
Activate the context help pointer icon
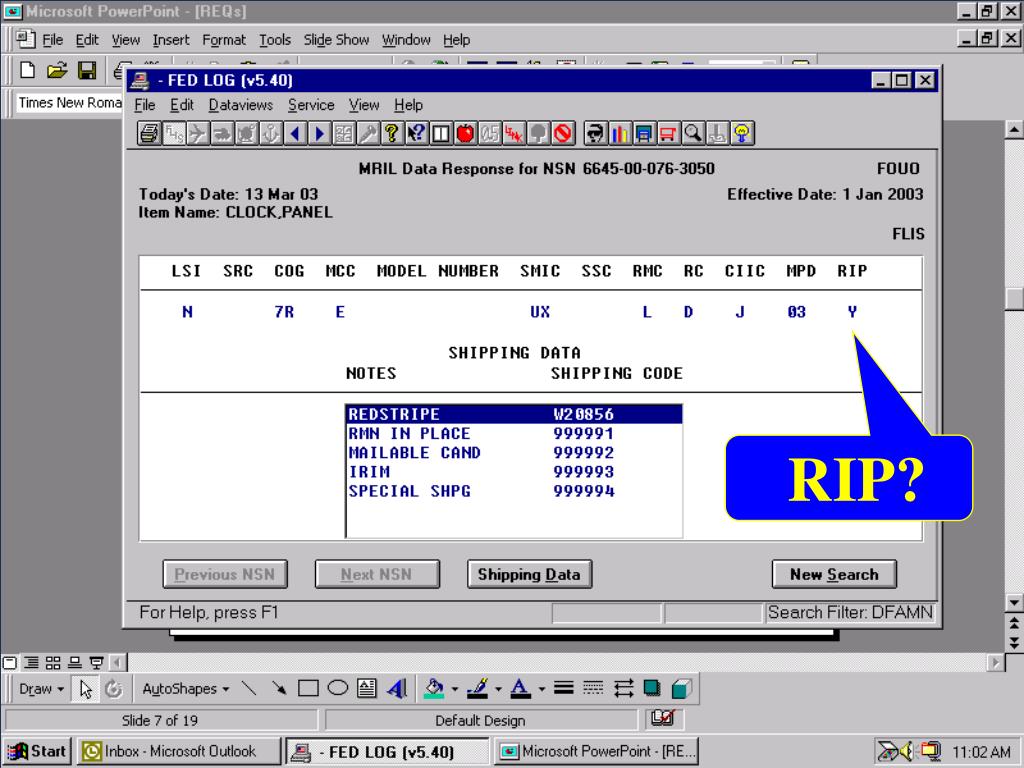click(416, 133)
